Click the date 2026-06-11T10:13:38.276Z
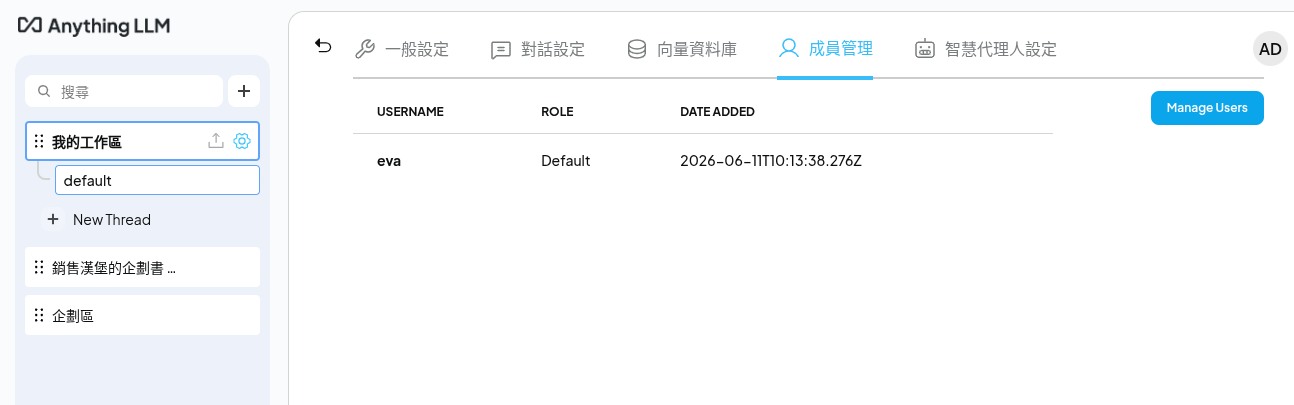The width and height of the screenshot is (1294, 405). coord(771,160)
